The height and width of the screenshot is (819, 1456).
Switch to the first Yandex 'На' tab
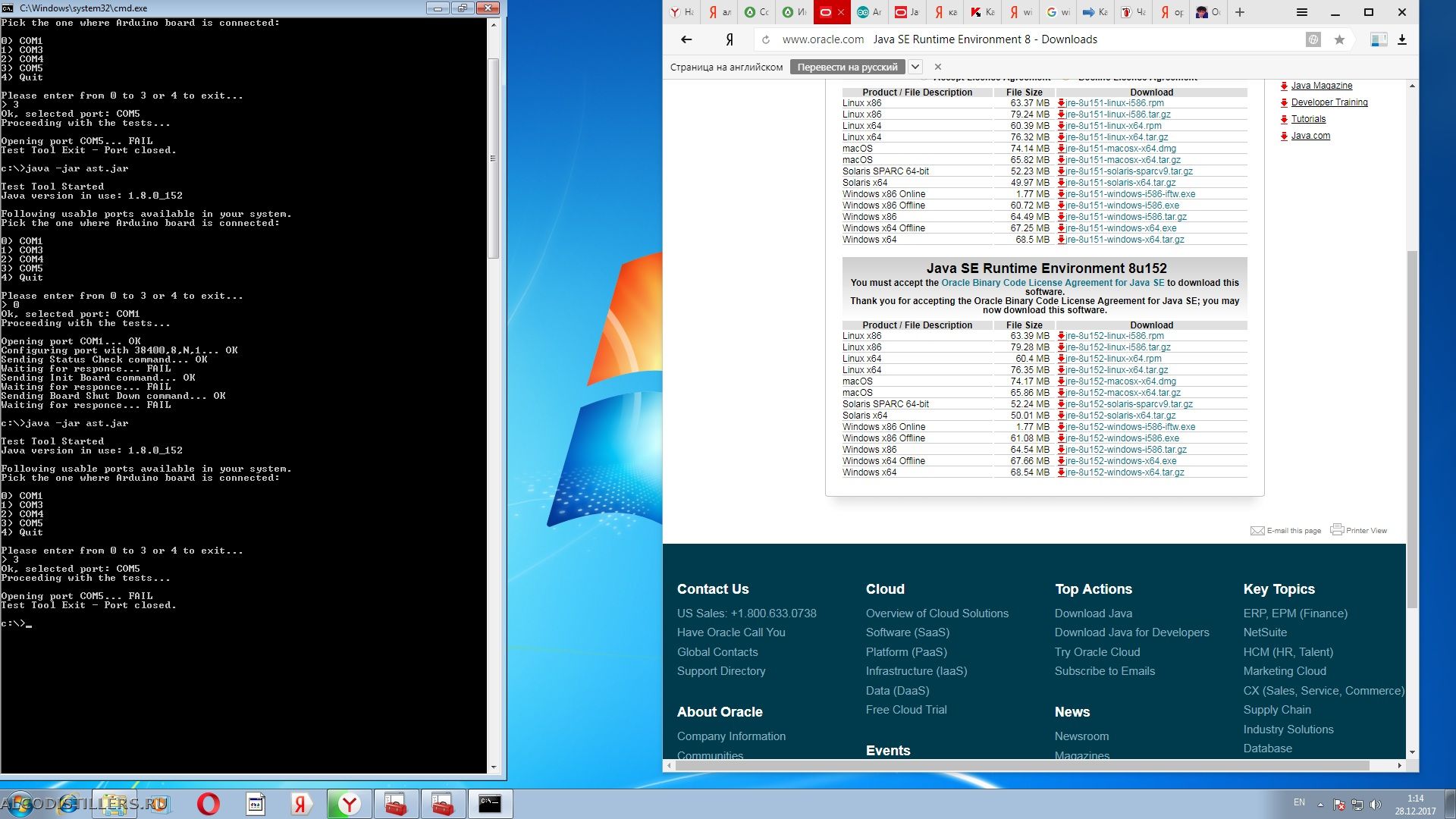(681, 12)
